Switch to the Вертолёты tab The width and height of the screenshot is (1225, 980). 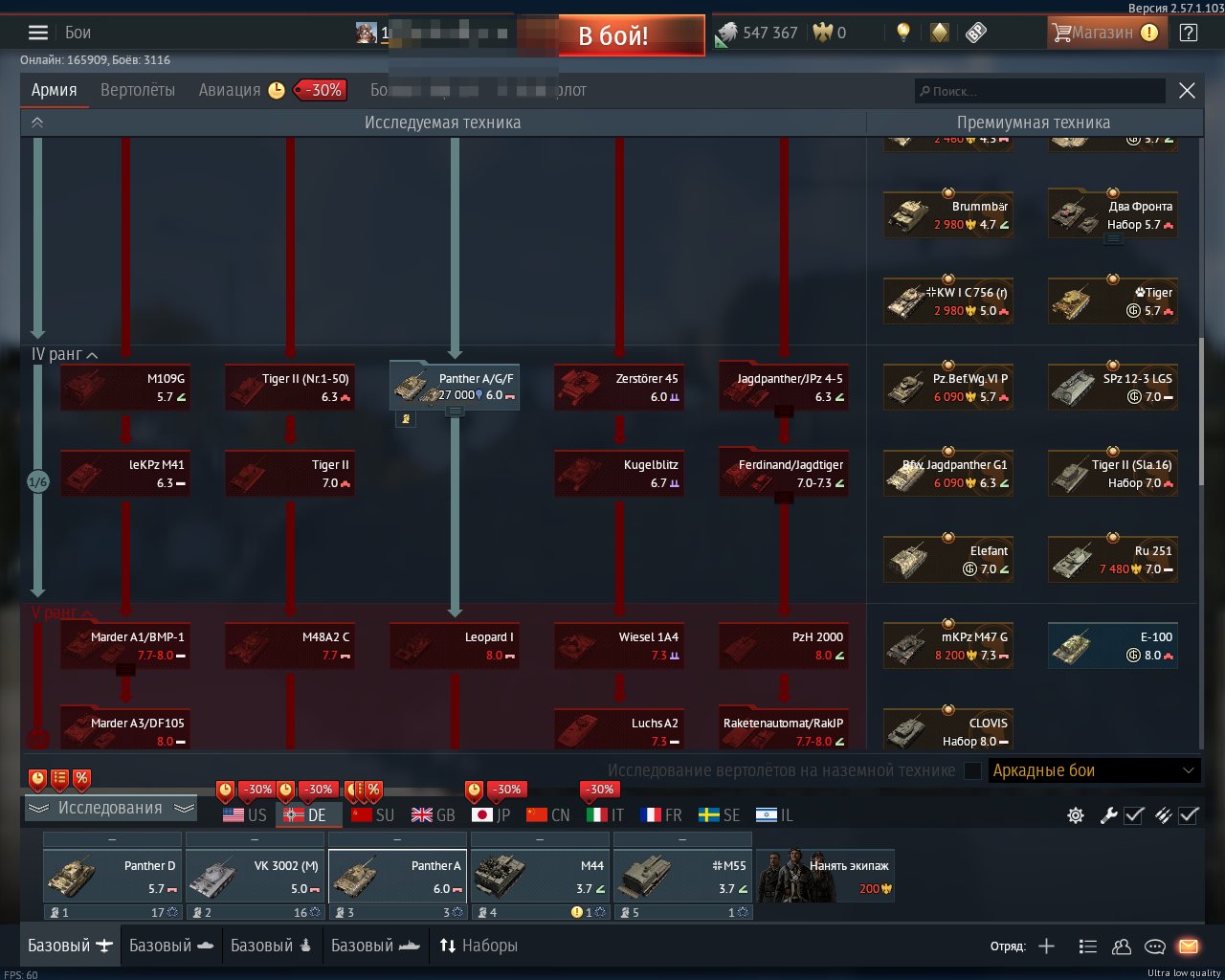pos(138,90)
